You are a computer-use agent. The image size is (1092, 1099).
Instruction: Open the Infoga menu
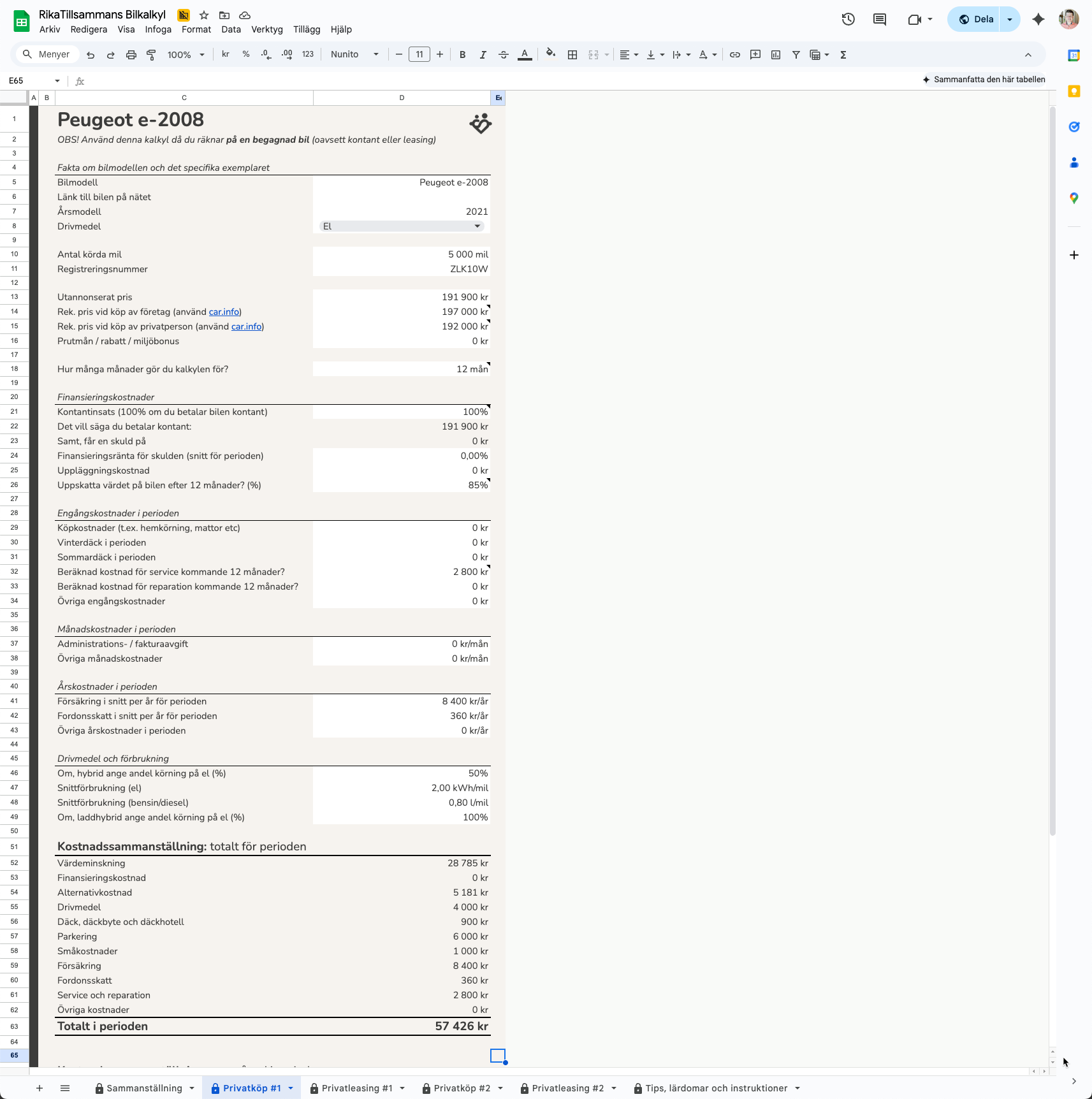(158, 29)
